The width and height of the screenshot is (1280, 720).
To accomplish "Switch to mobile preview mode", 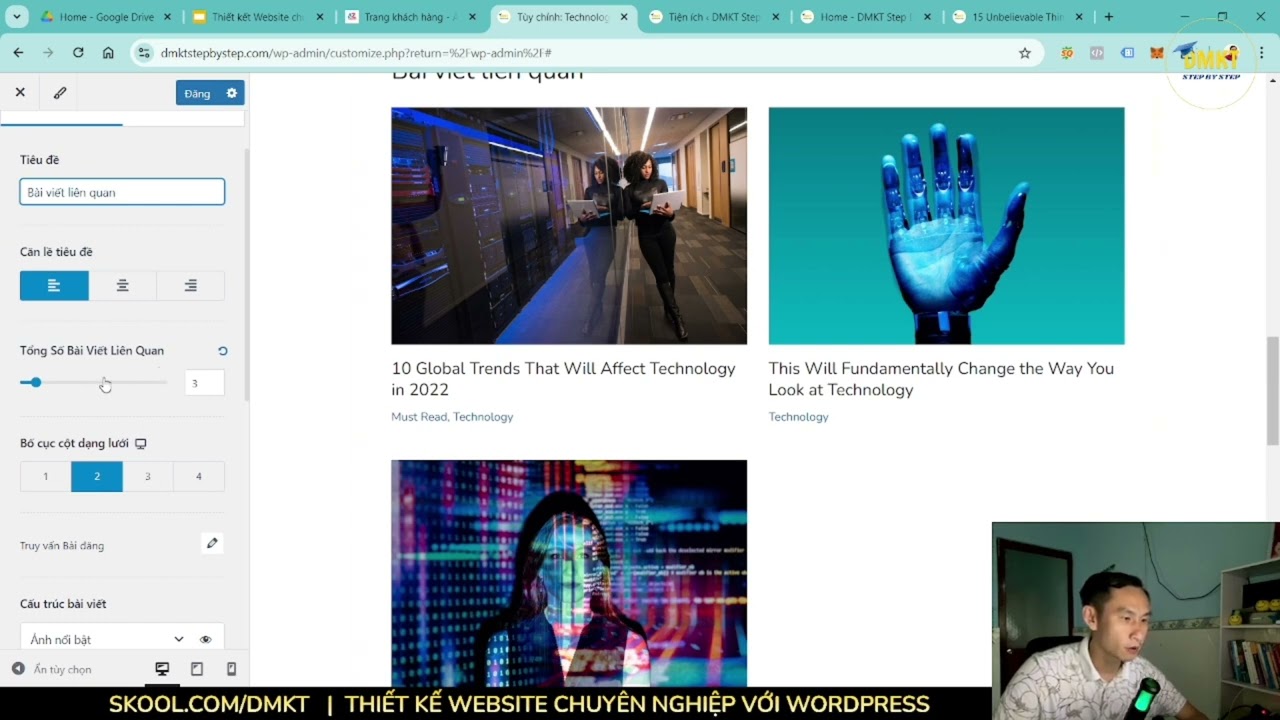I will (x=231, y=669).
